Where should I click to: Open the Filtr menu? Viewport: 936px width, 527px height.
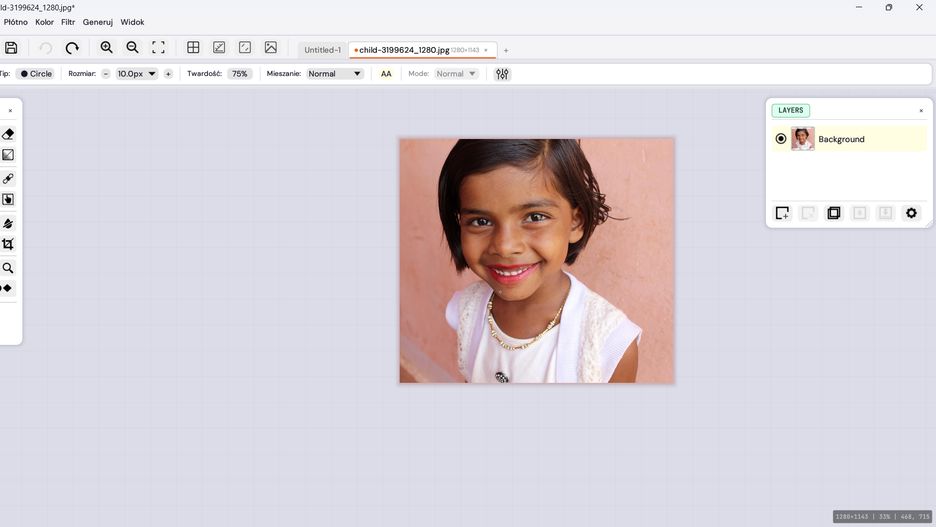coord(68,22)
